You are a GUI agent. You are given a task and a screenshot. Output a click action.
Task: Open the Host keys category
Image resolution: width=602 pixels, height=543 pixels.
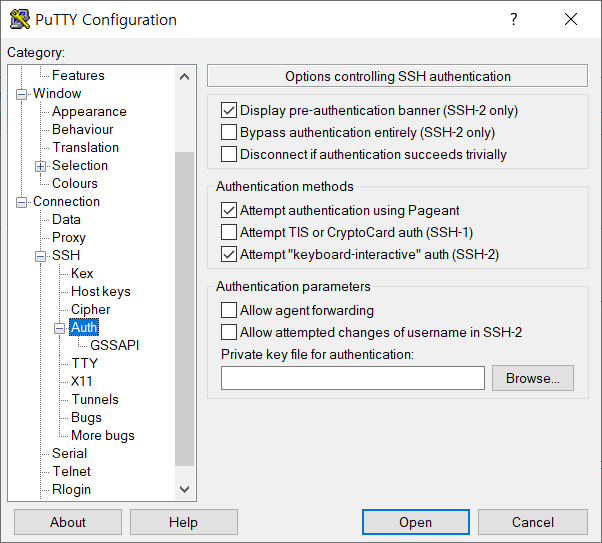(101, 291)
